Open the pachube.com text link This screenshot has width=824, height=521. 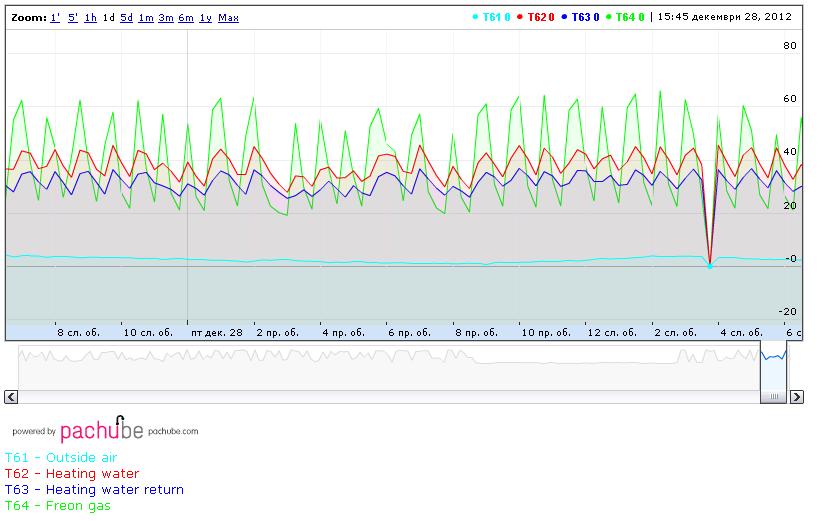(174, 432)
